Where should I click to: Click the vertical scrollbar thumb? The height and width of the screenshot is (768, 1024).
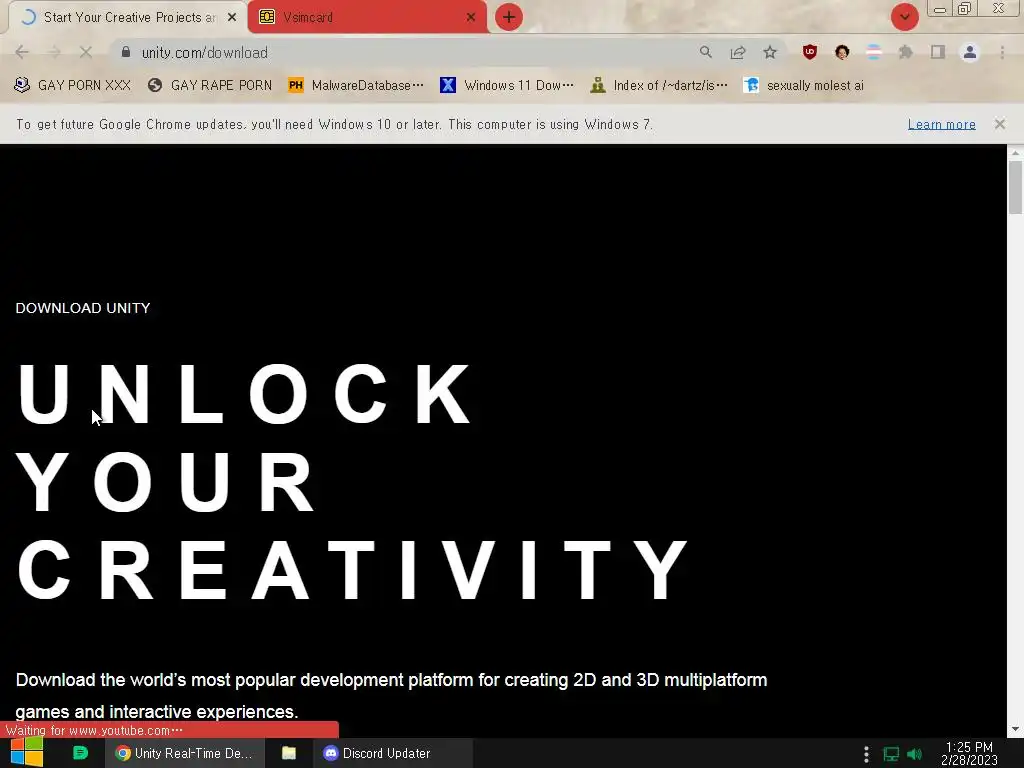click(1015, 187)
